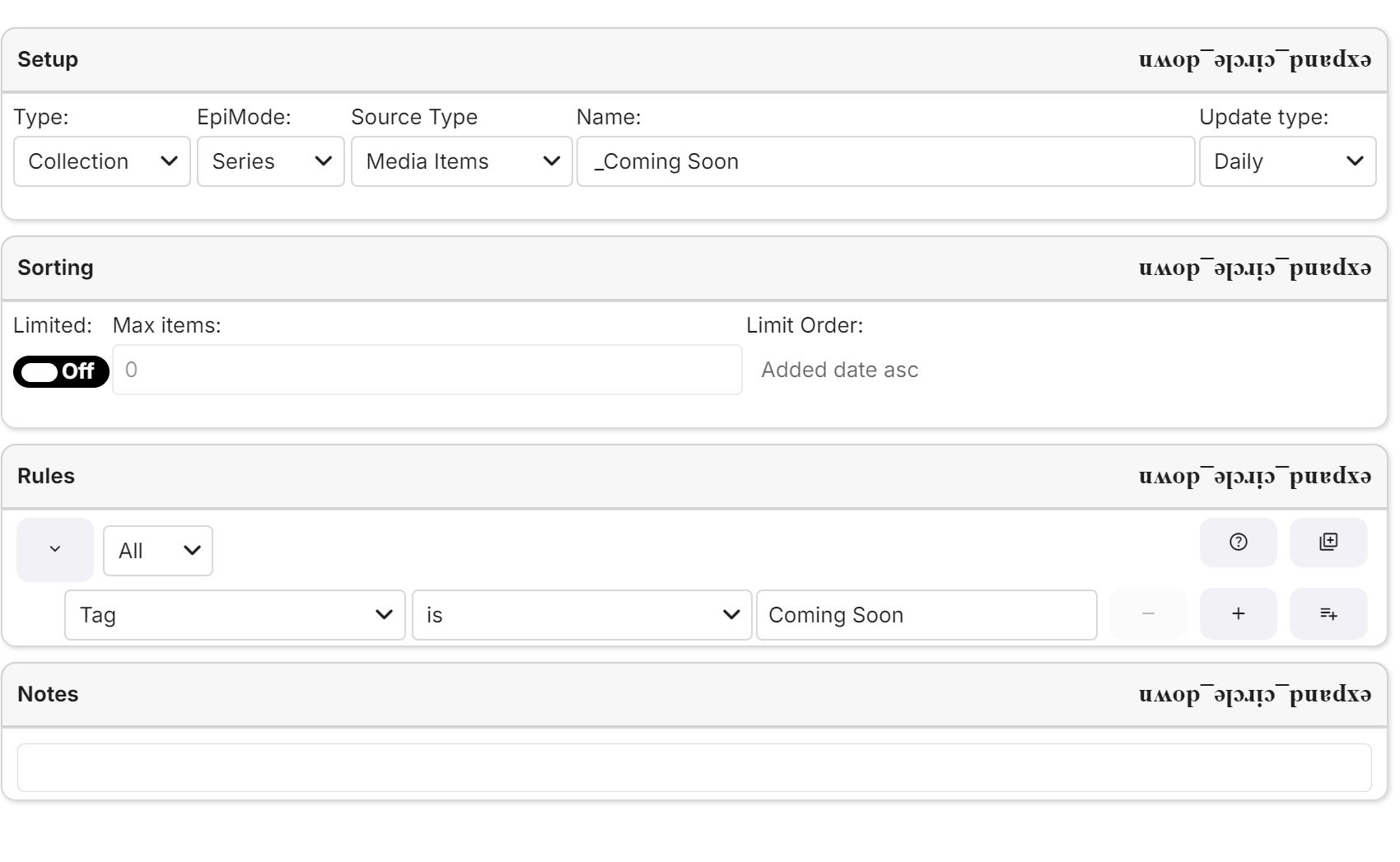The width and height of the screenshot is (1400, 862).
Task: Collapse the Setup section via expand_circle_down
Action: pos(1253,59)
